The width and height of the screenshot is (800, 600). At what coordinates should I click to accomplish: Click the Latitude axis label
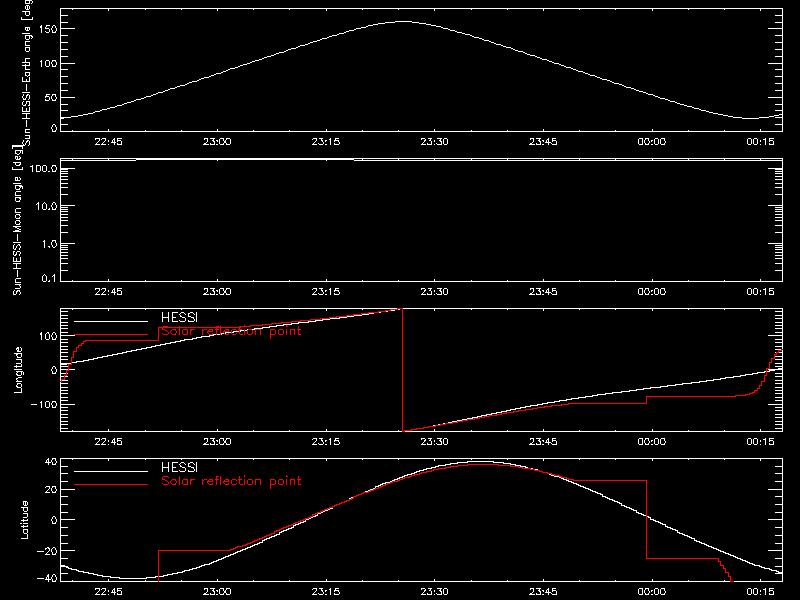(x=24, y=520)
